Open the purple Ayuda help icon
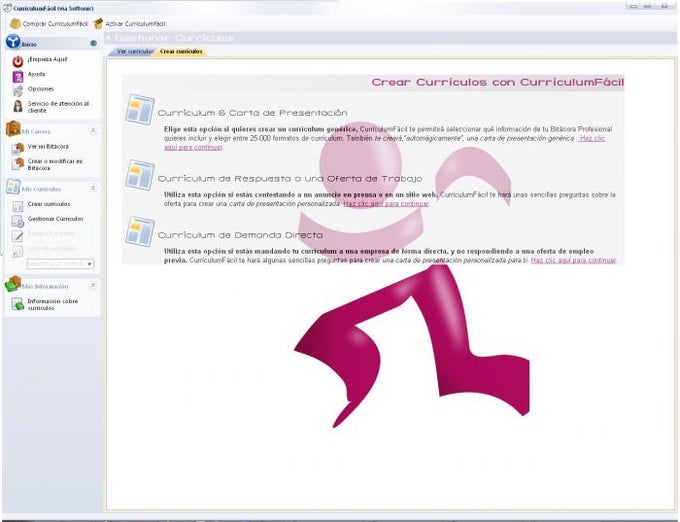The image size is (680, 522). click(x=18, y=76)
